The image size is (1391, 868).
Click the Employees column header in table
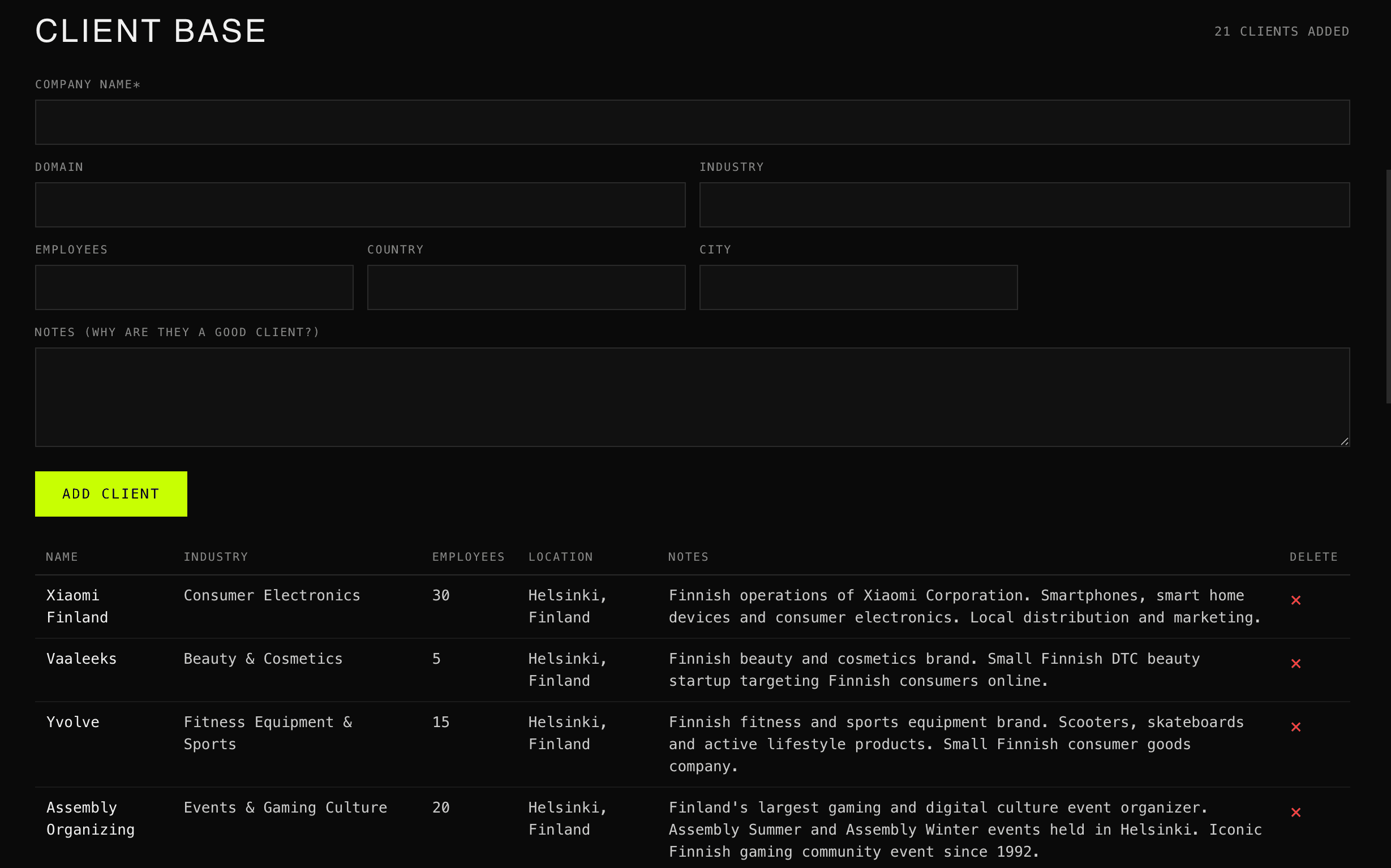(469, 557)
